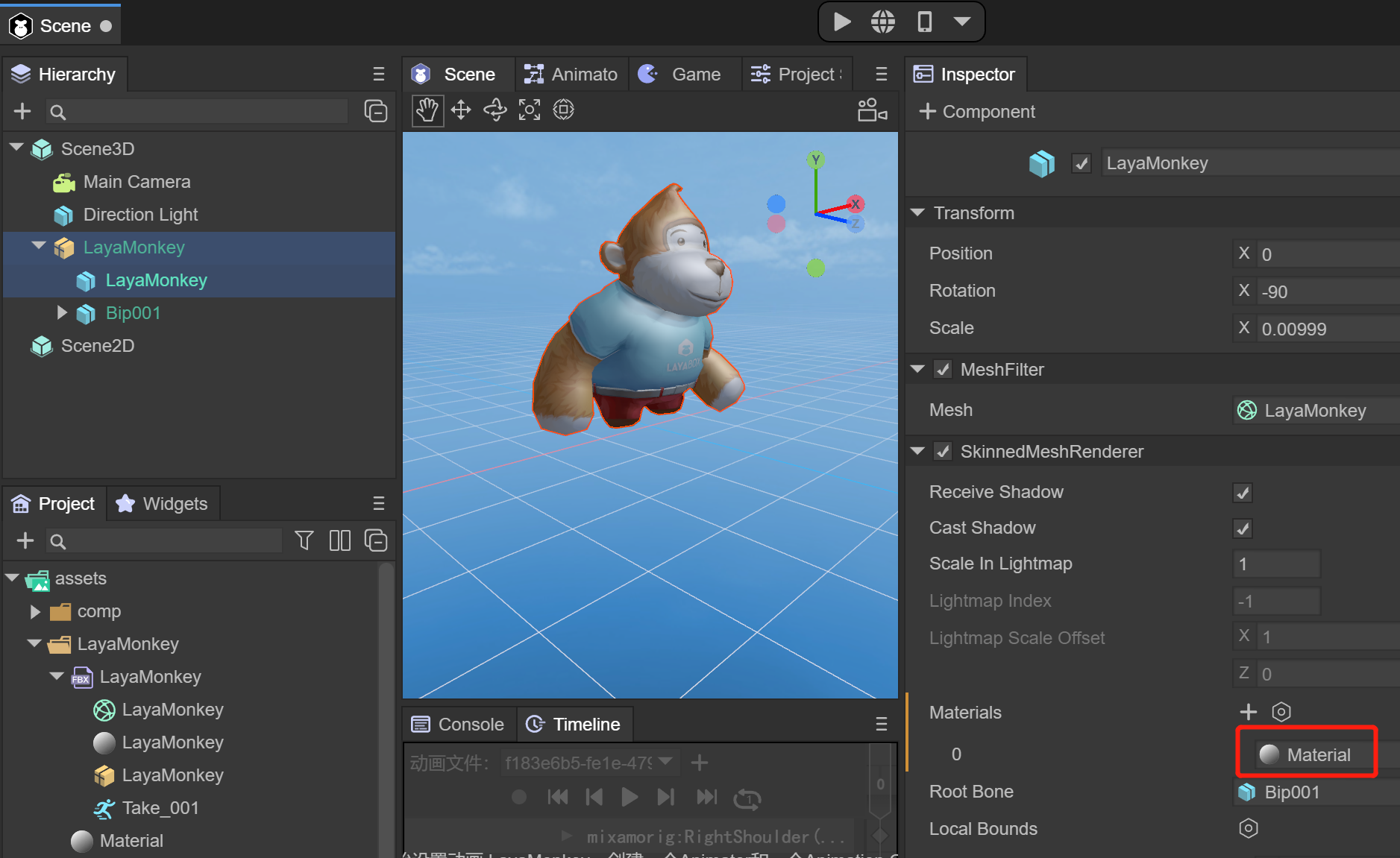Expand the comp folder in assets

coord(35,612)
